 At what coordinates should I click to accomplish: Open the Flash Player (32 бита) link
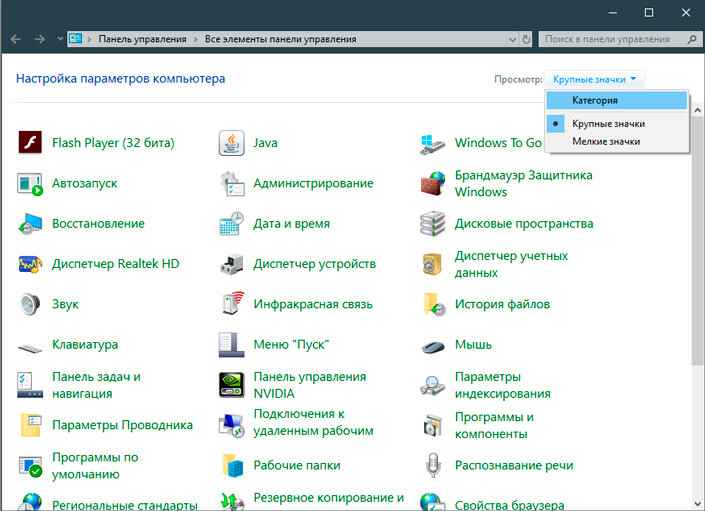[x=113, y=143]
